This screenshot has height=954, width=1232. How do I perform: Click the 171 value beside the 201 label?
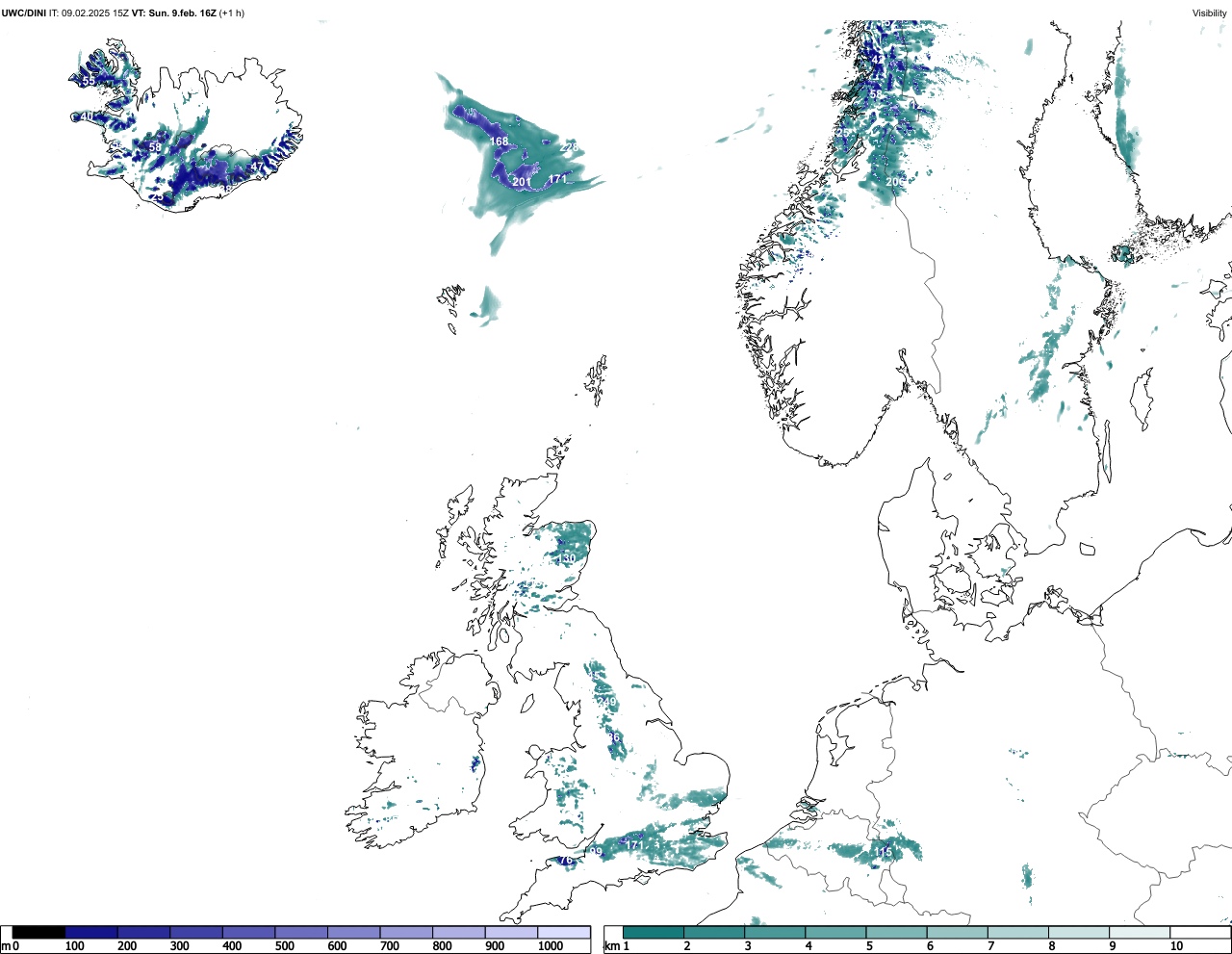[557, 179]
